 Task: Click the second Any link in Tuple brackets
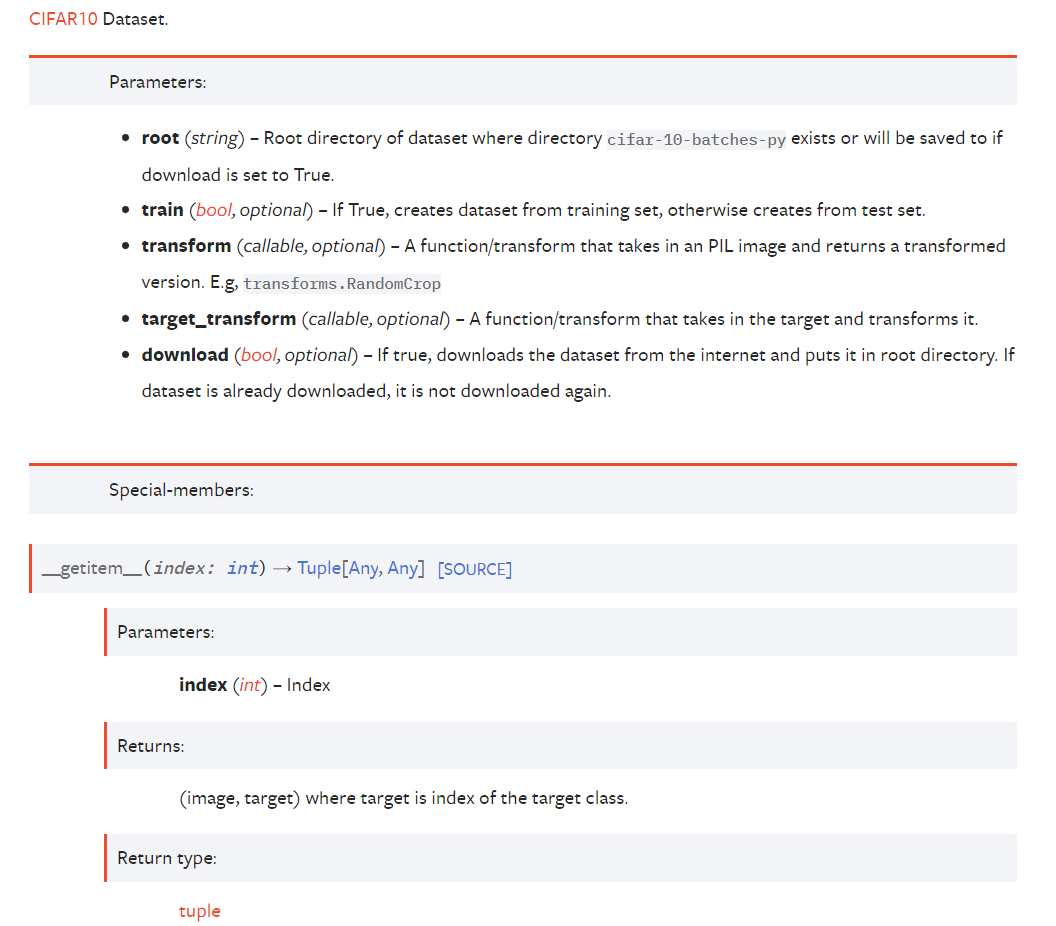pyautogui.click(x=403, y=568)
